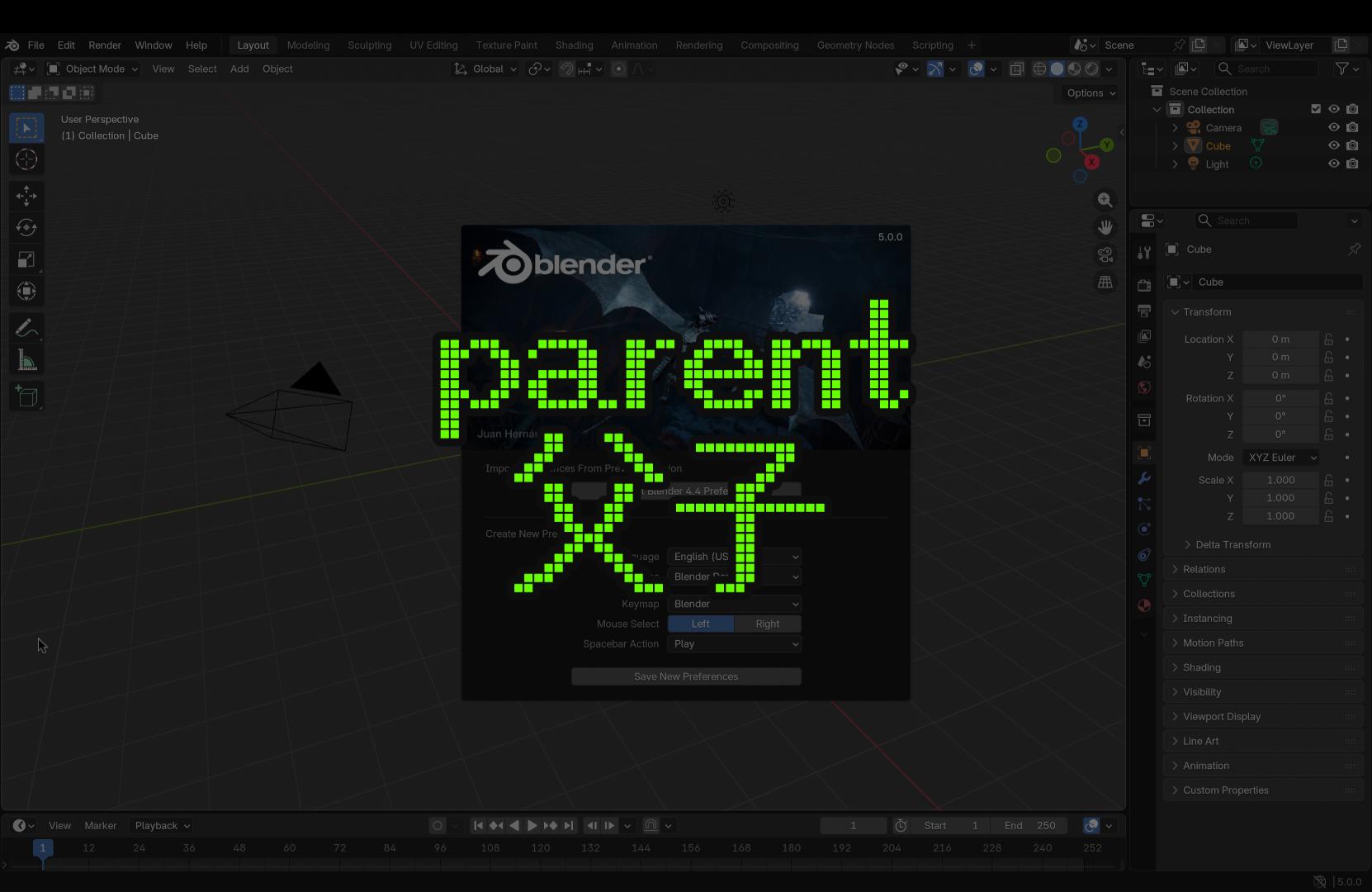This screenshot has width=1372, height=892.
Task: Open the World properties tab
Action: coord(1144,387)
